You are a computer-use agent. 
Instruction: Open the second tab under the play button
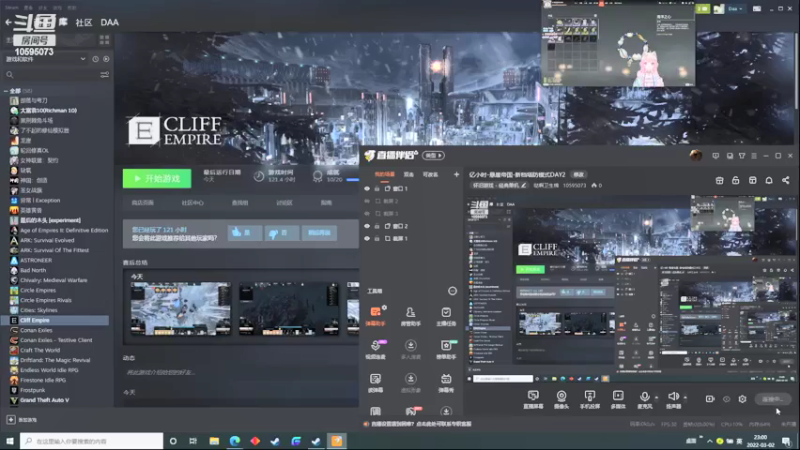tap(192, 203)
